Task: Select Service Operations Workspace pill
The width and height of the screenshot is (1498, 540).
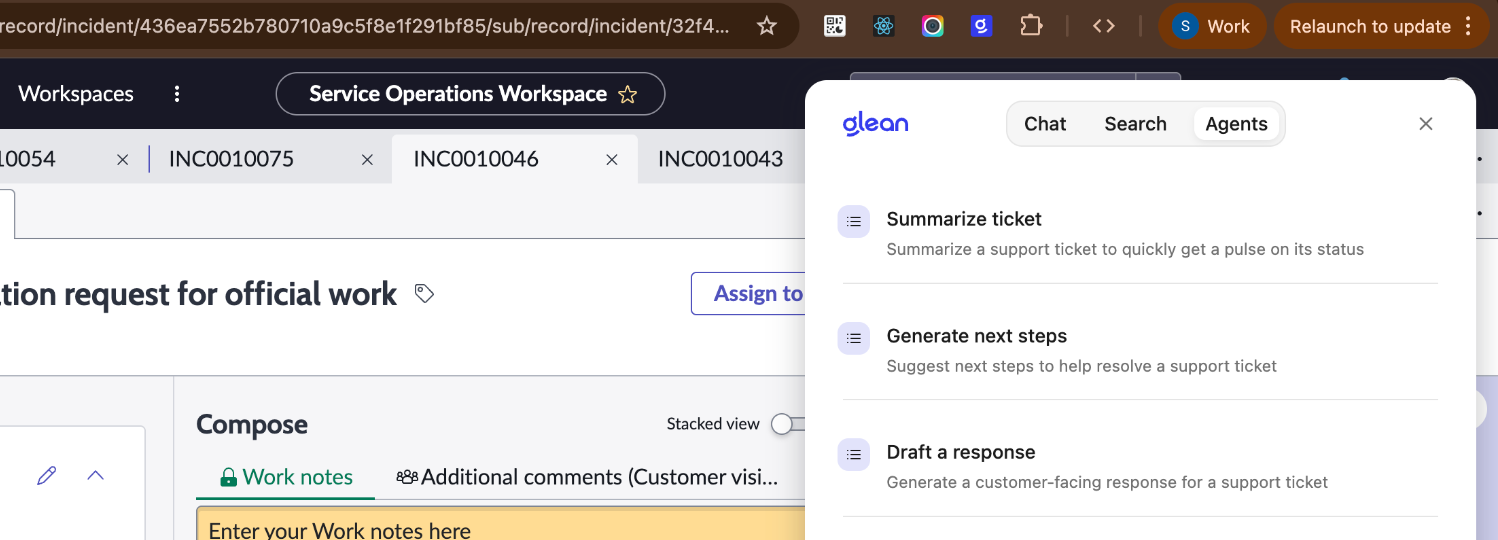Action: pyautogui.click(x=470, y=94)
